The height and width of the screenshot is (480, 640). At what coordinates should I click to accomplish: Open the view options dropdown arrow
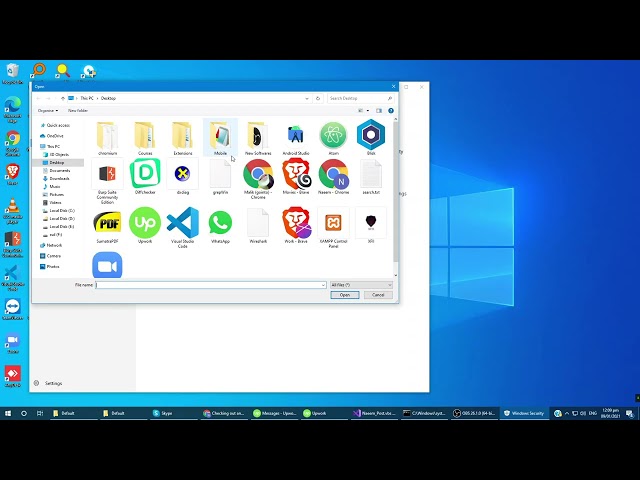coord(368,111)
